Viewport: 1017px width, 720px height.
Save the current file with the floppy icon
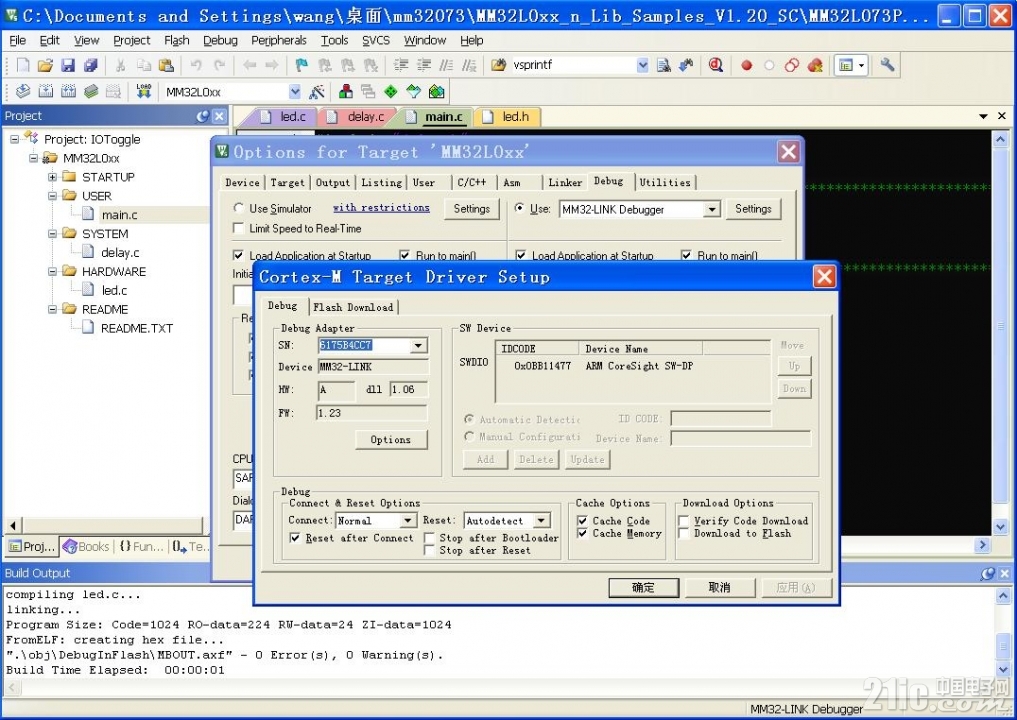67,65
